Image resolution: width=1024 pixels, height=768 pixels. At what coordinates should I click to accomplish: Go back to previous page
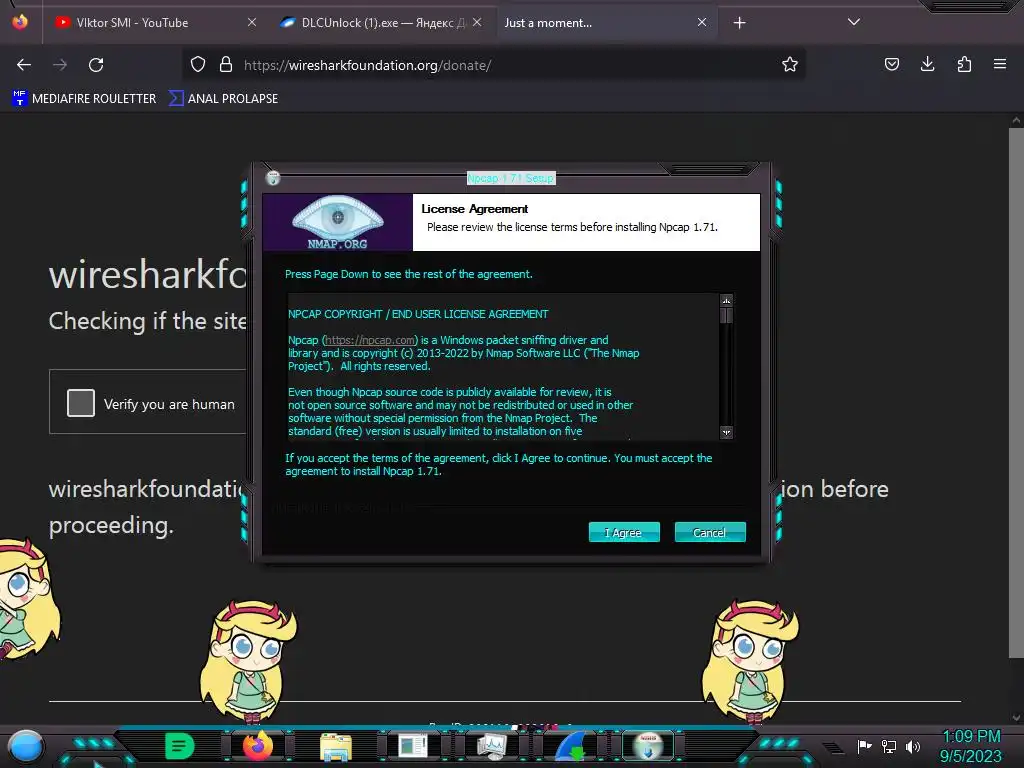(24, 65)
